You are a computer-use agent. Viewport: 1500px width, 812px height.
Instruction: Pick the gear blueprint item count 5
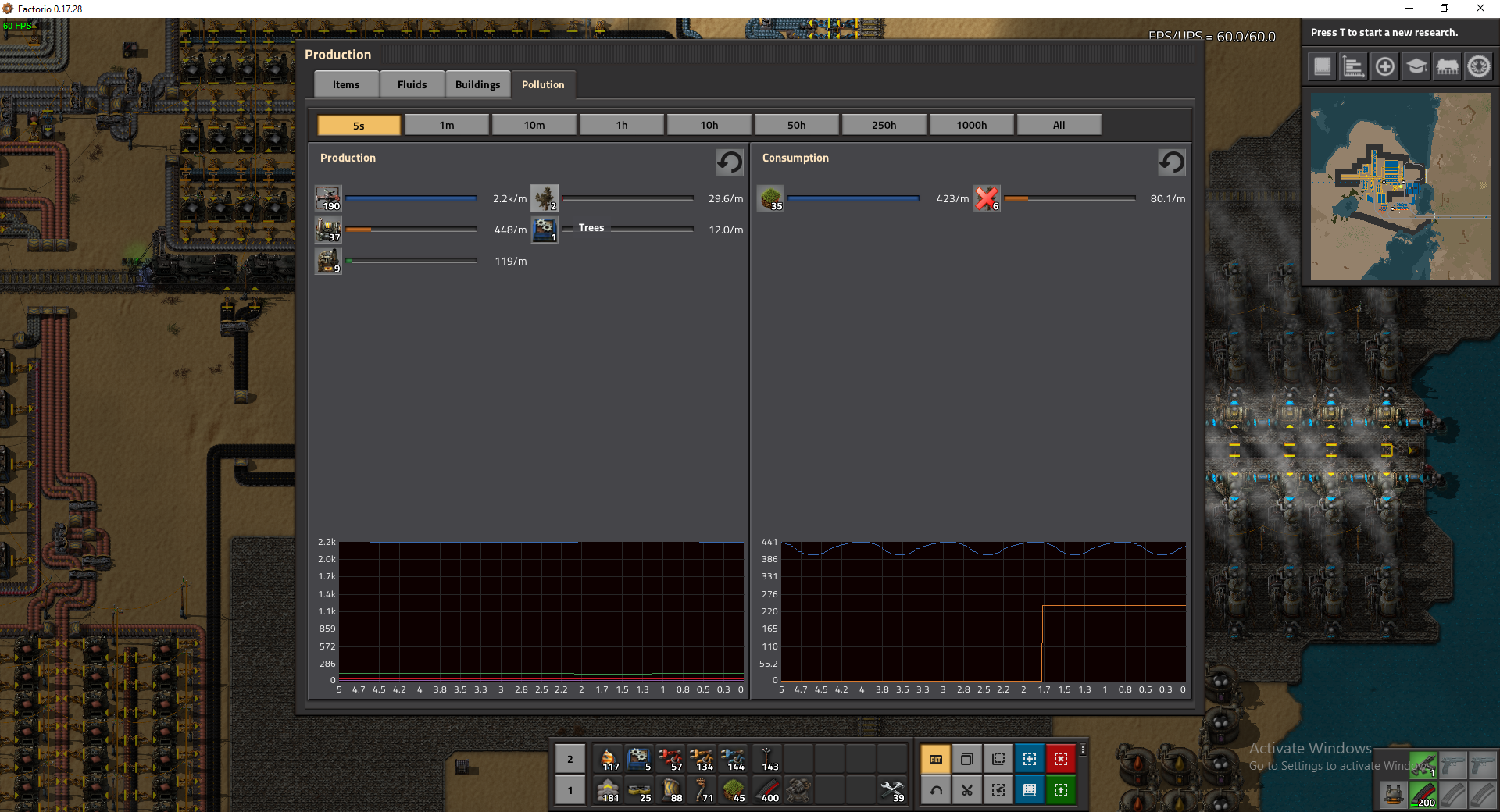click(x=639, y=759)
